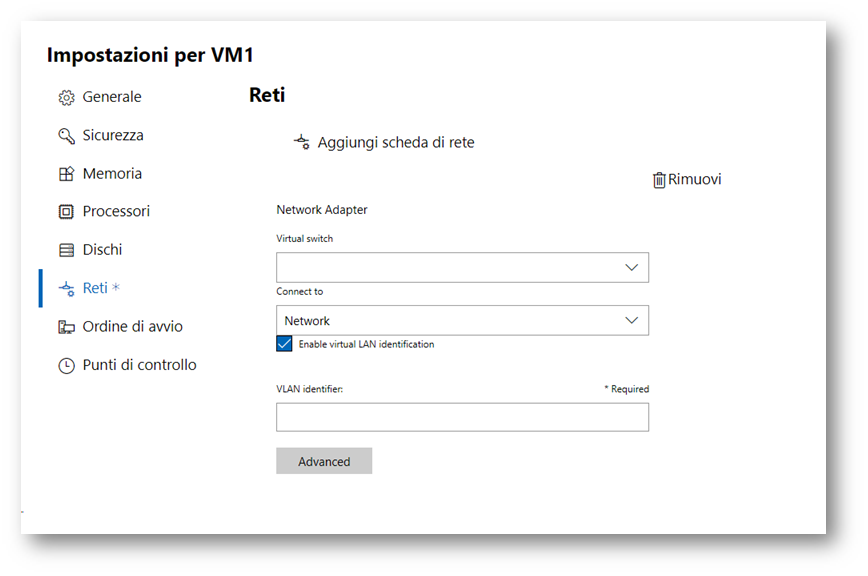The image size is (868, 576).
Task: Click the Advanced button
Action: (324, 461)
